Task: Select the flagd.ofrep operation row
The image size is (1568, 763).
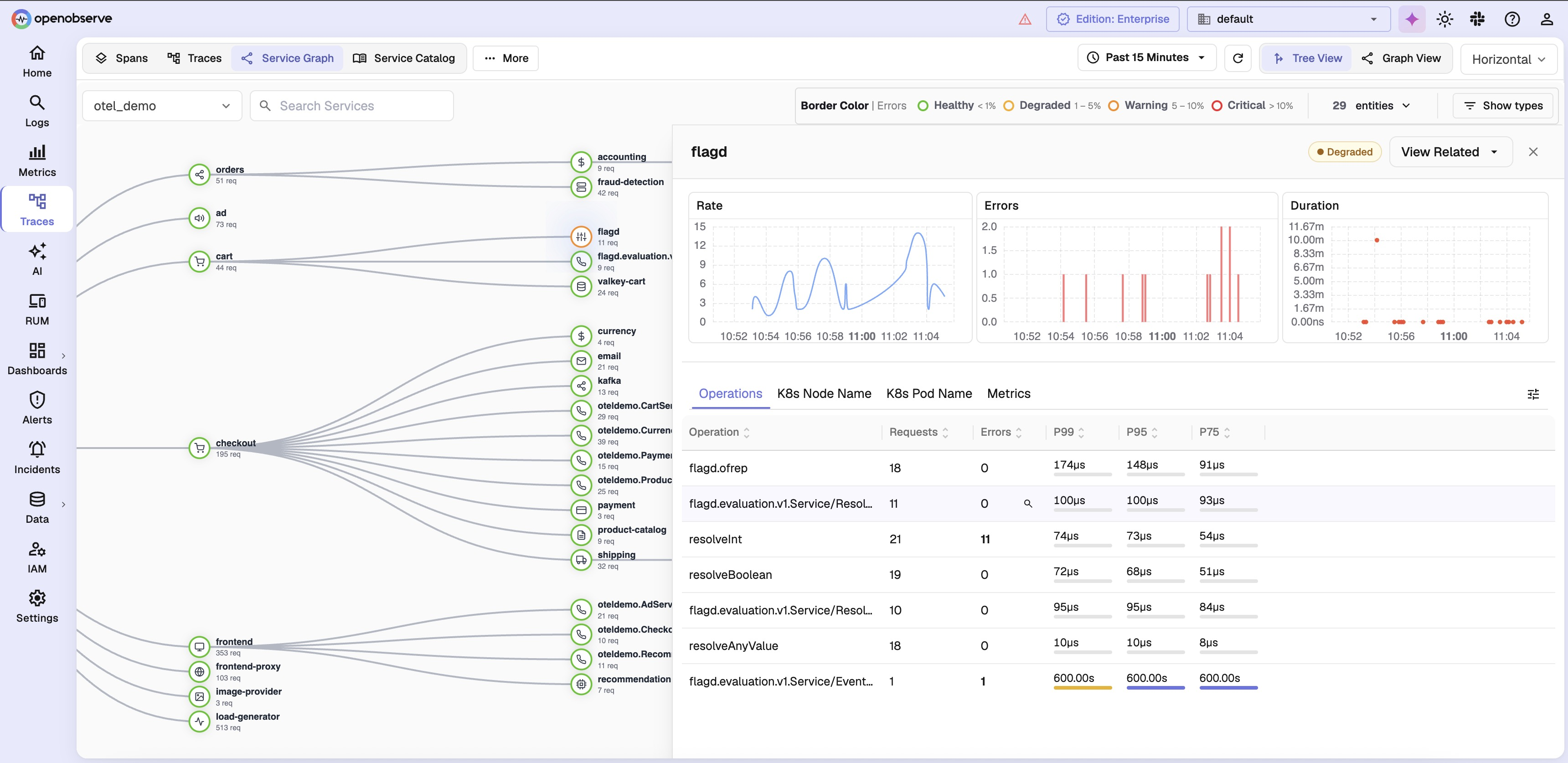Action: 1118,468
